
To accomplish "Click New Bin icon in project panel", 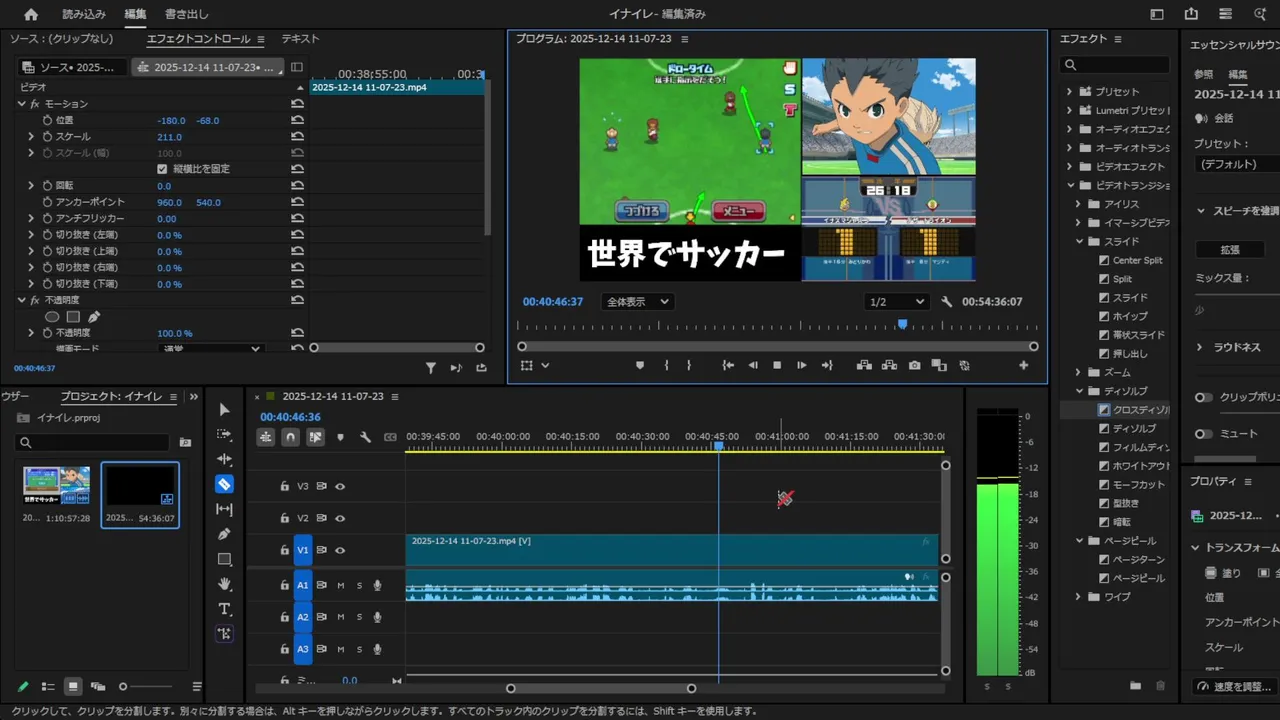I will click(x=185, y=442).
